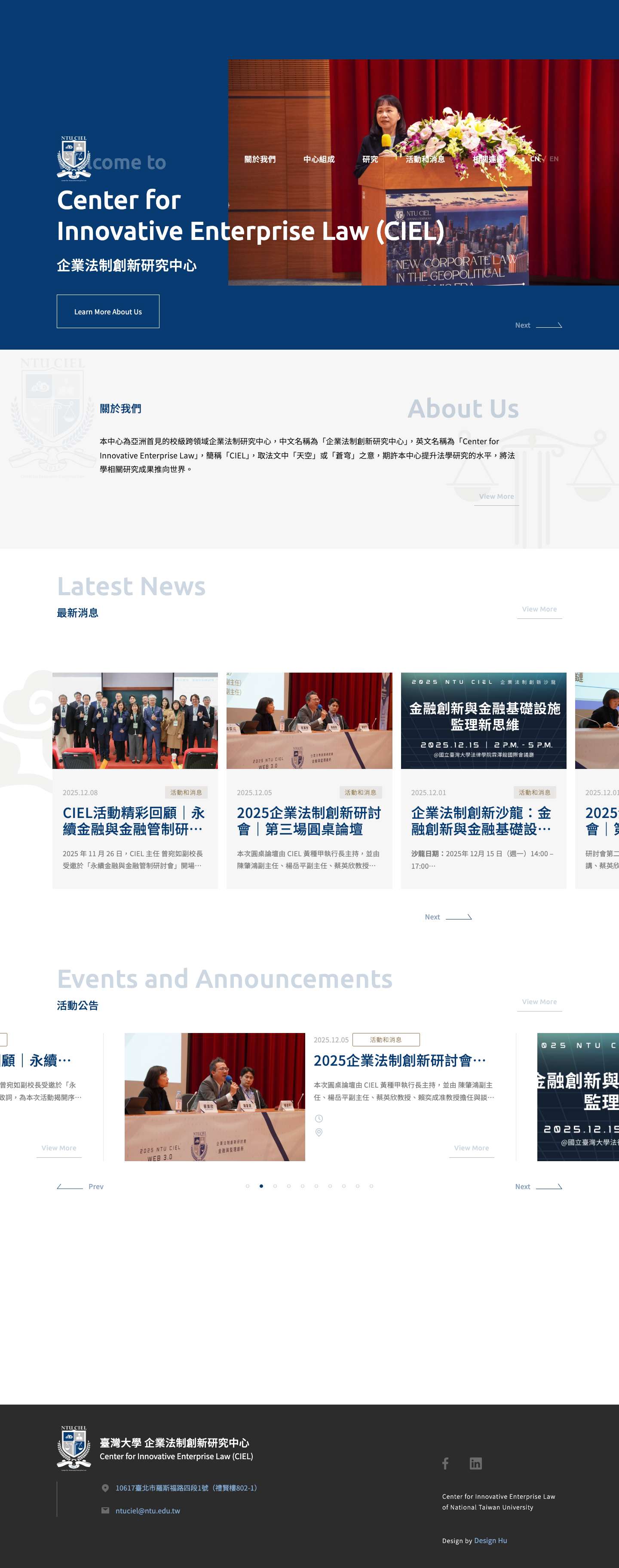Click hero slider Next arrow
This screenshot has width=619, height=1568.
(x=538, y=325)
